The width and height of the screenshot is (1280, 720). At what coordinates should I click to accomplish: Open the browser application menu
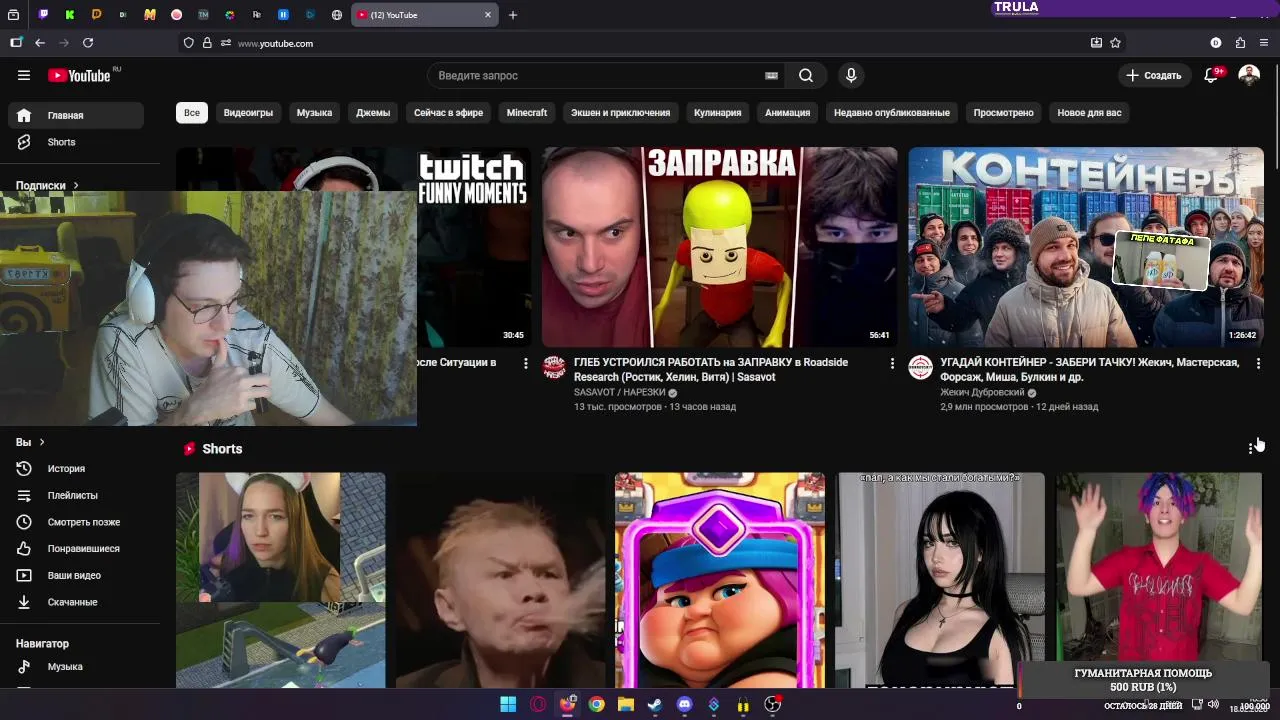[1264, 43]
